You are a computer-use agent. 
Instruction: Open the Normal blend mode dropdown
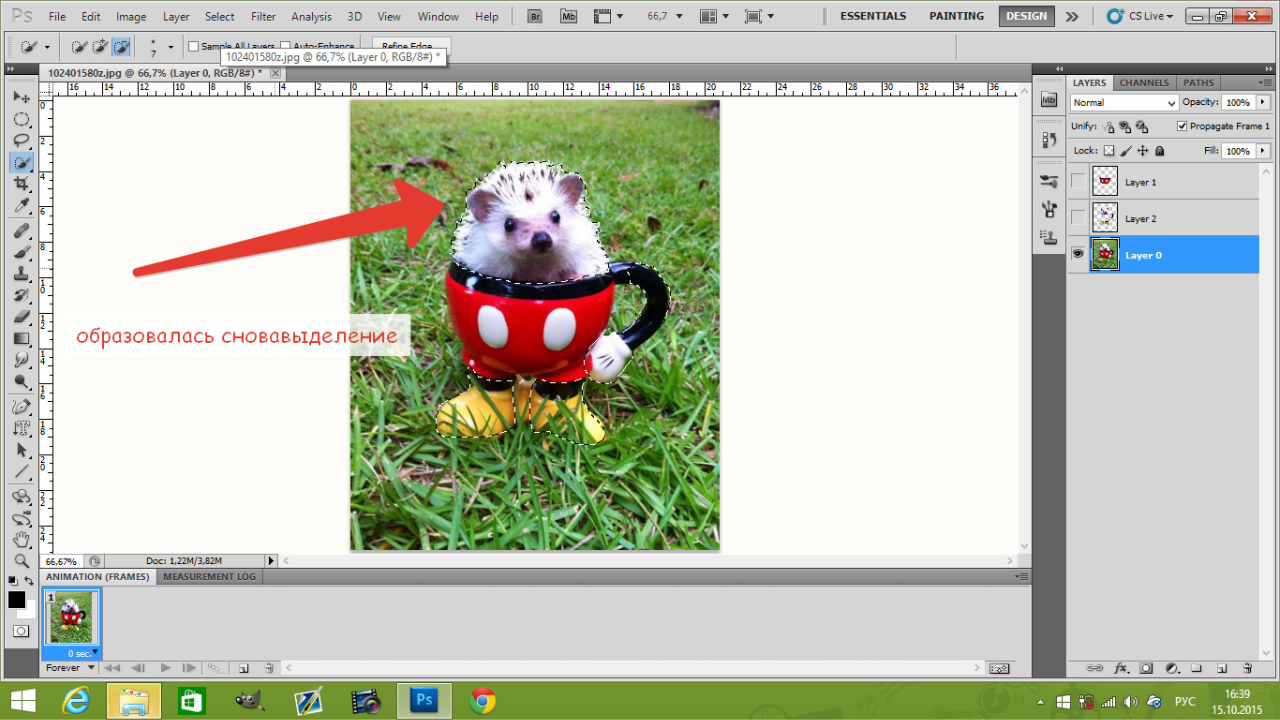[x=1124, y=103]
